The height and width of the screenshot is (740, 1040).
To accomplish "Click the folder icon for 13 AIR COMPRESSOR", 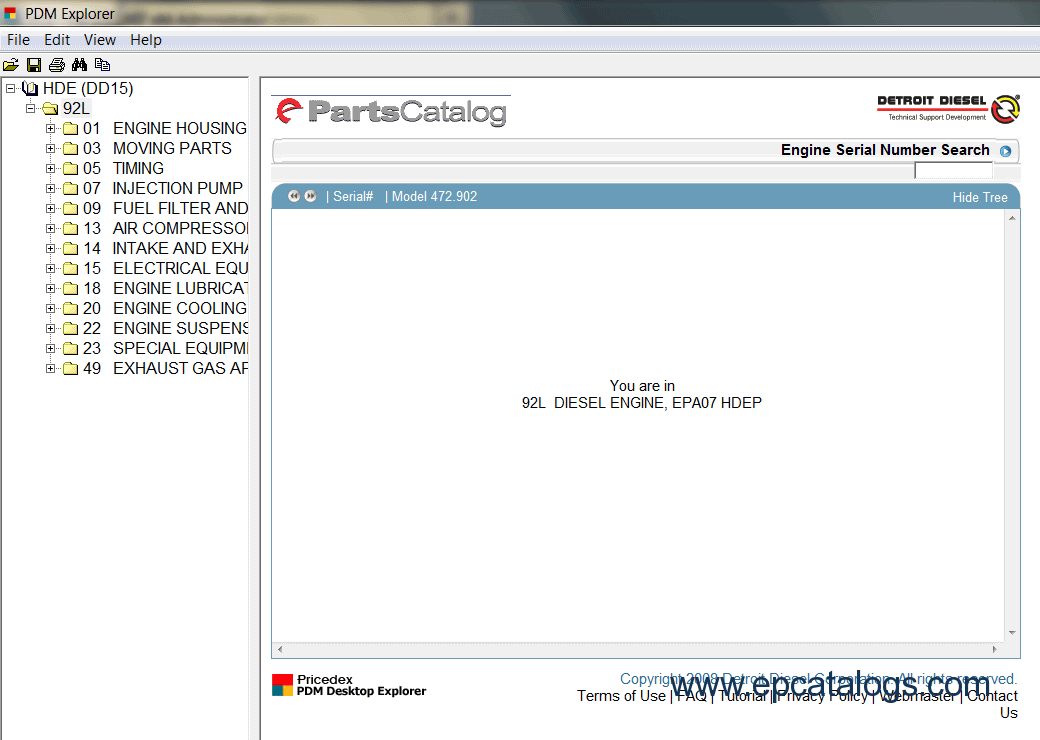I will pos(70,229).
